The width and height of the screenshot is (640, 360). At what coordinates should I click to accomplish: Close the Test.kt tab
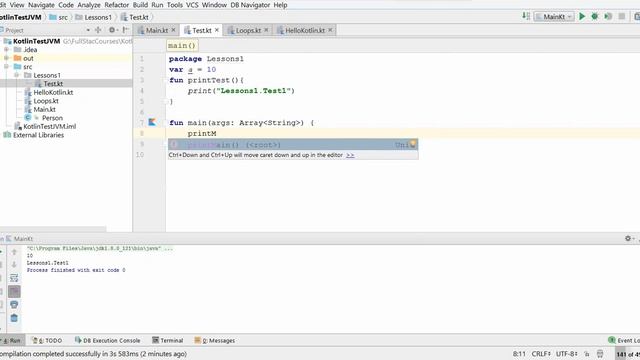217,30
